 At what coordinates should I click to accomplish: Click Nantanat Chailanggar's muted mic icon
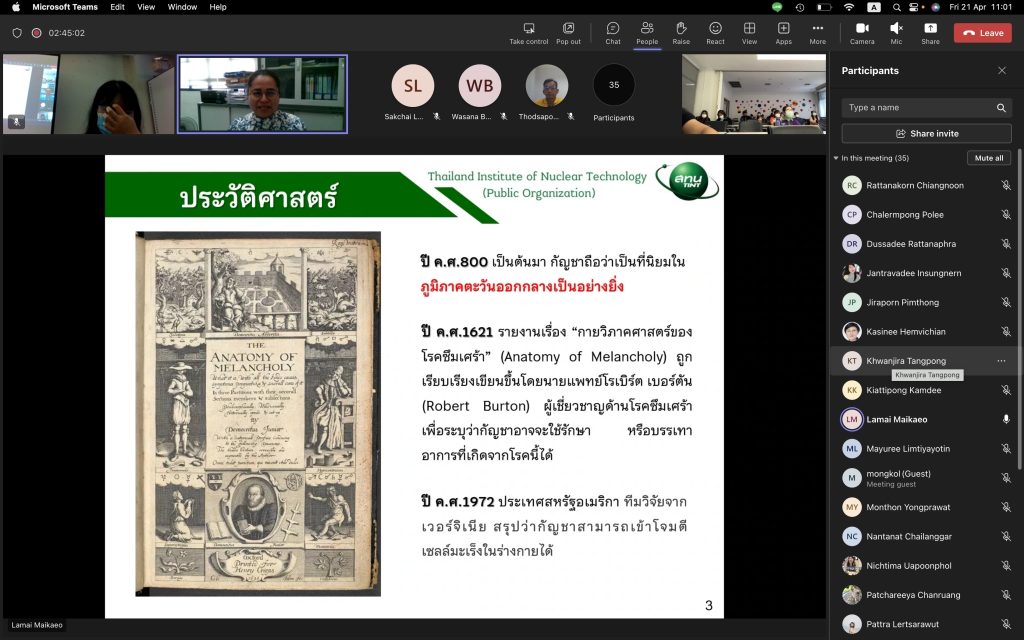[1006, 536]
